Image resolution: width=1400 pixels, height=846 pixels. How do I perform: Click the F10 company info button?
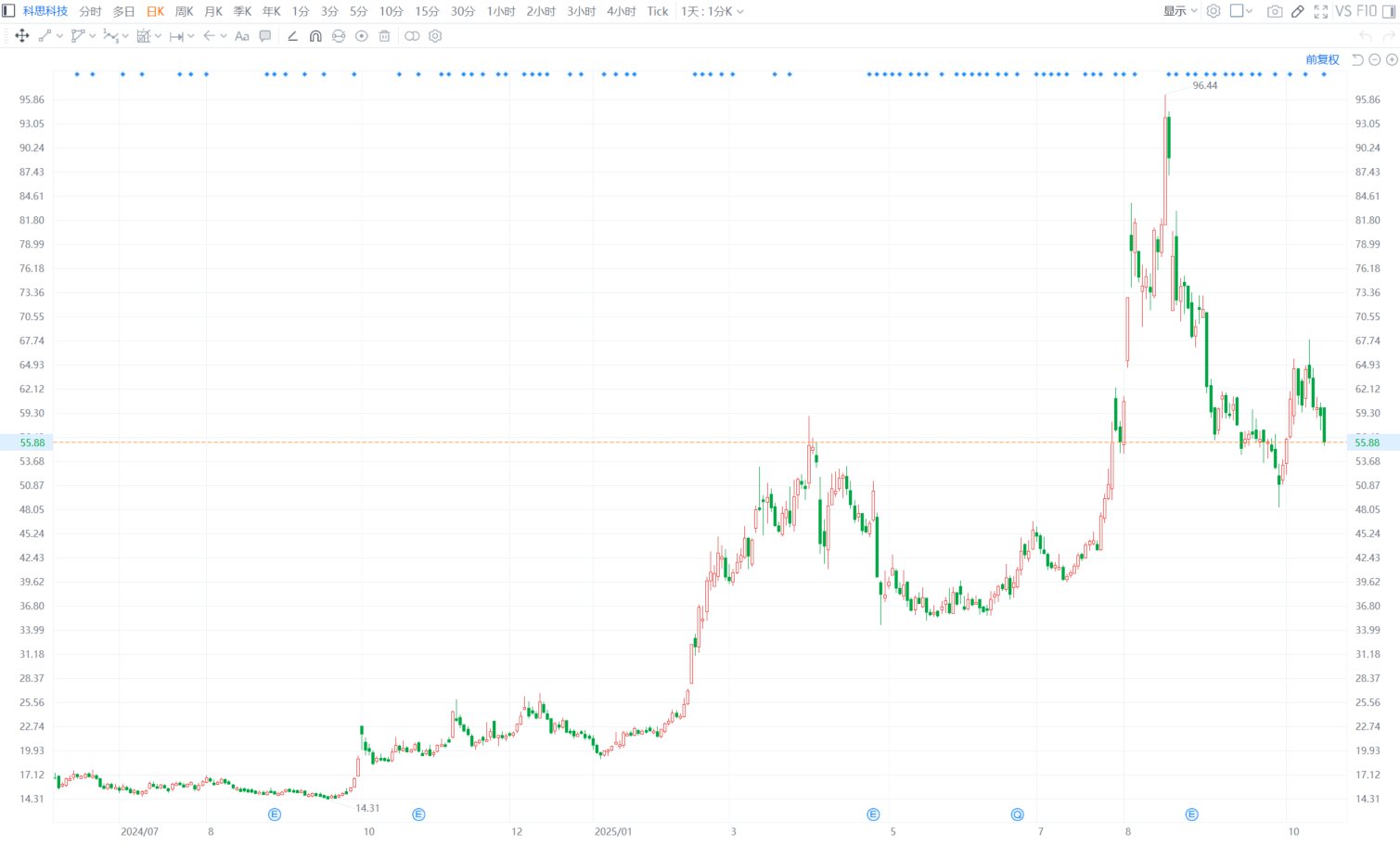click(x=1367, y=11)
